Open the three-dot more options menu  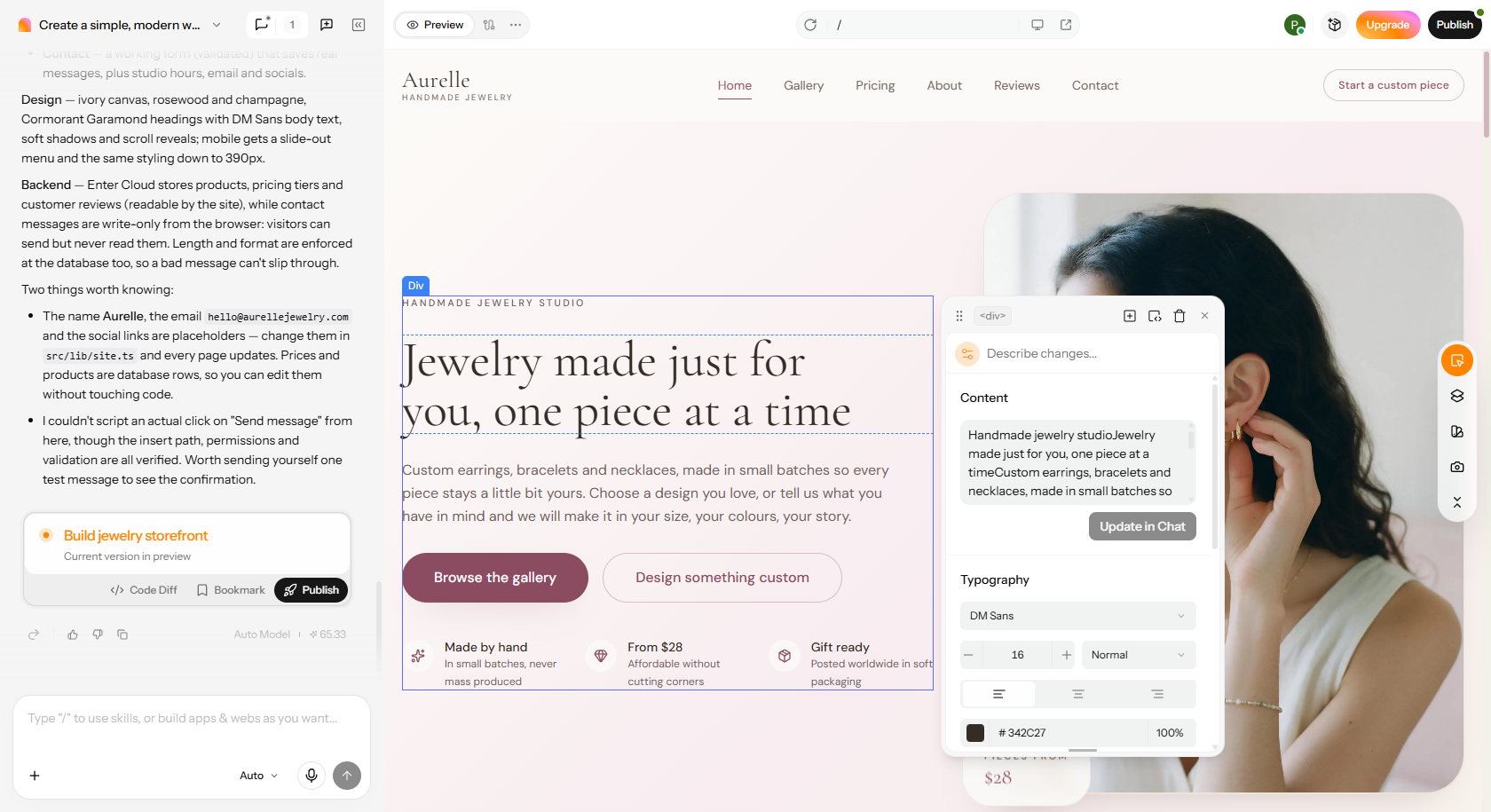[x=516, y=25]
